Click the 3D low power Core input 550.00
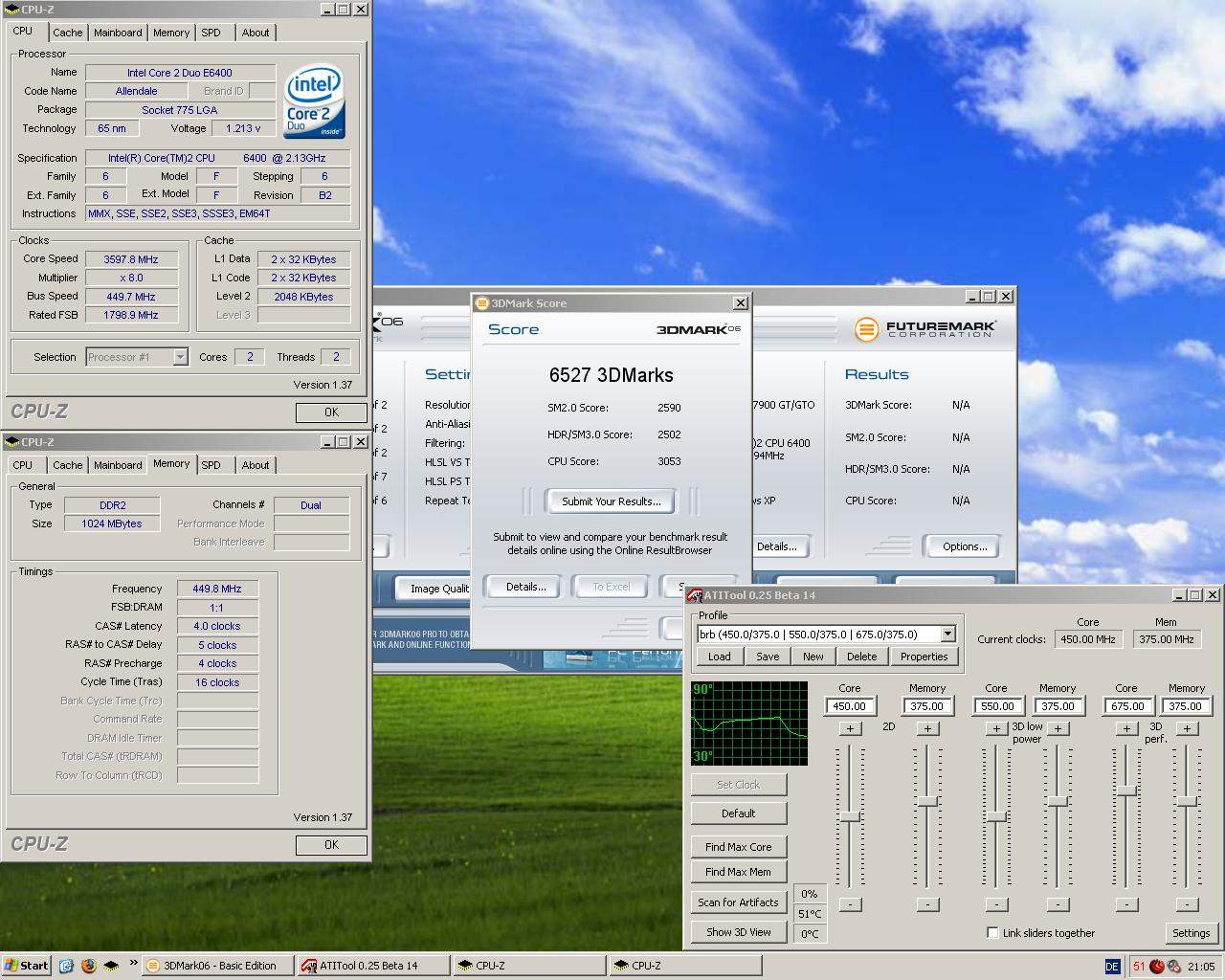 click(x=997, y=706)
